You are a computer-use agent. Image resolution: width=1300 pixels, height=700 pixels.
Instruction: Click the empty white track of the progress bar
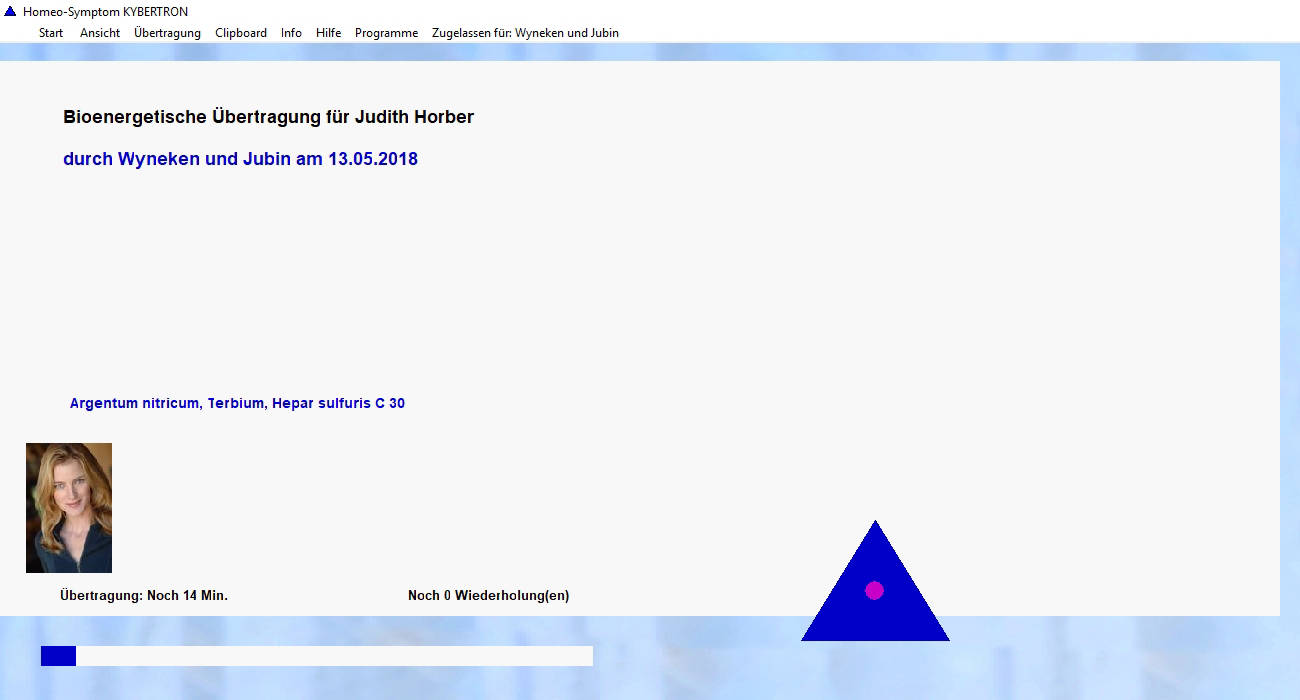pos(334,656)
